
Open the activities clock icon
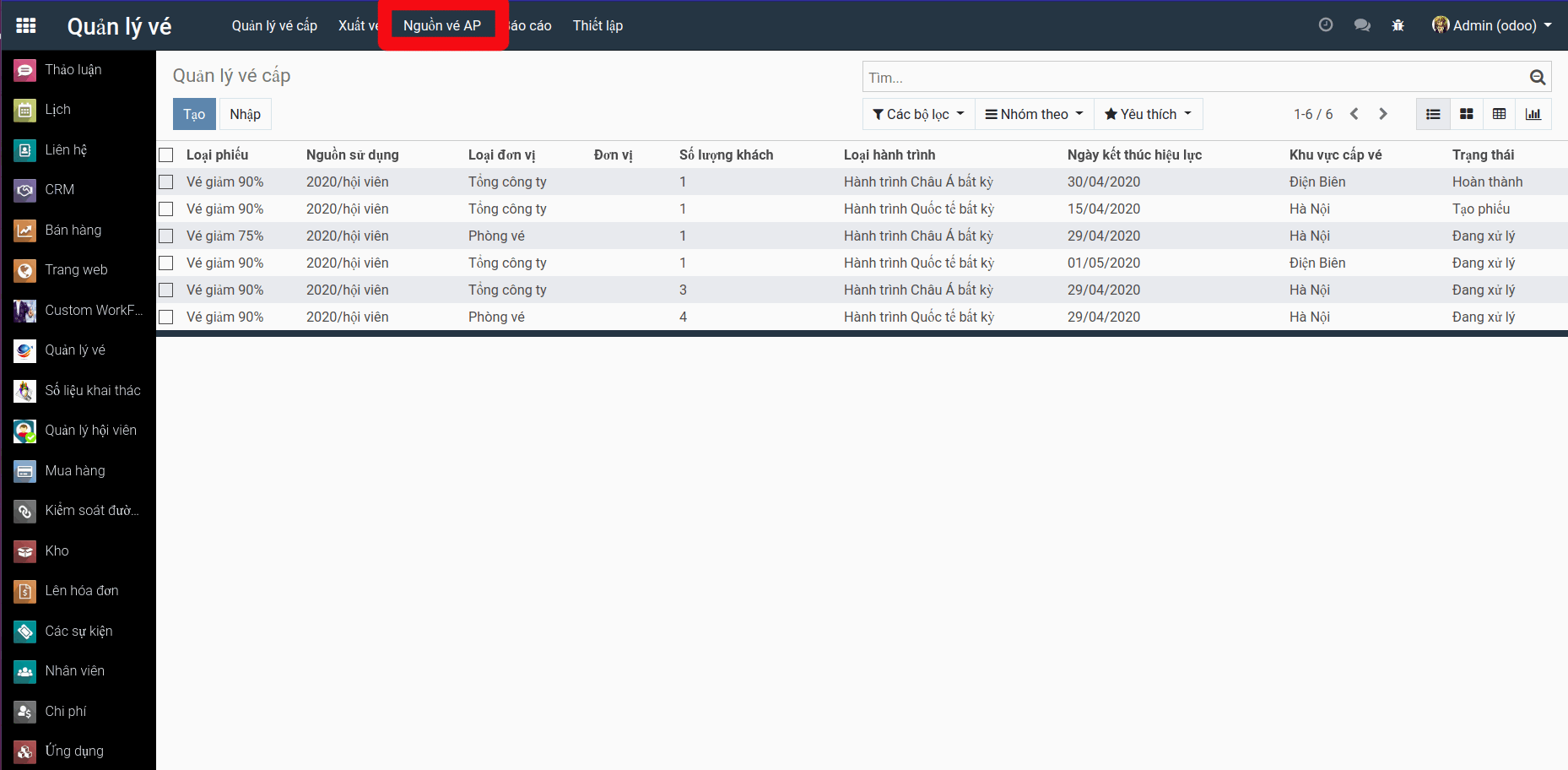point(1326,25)
